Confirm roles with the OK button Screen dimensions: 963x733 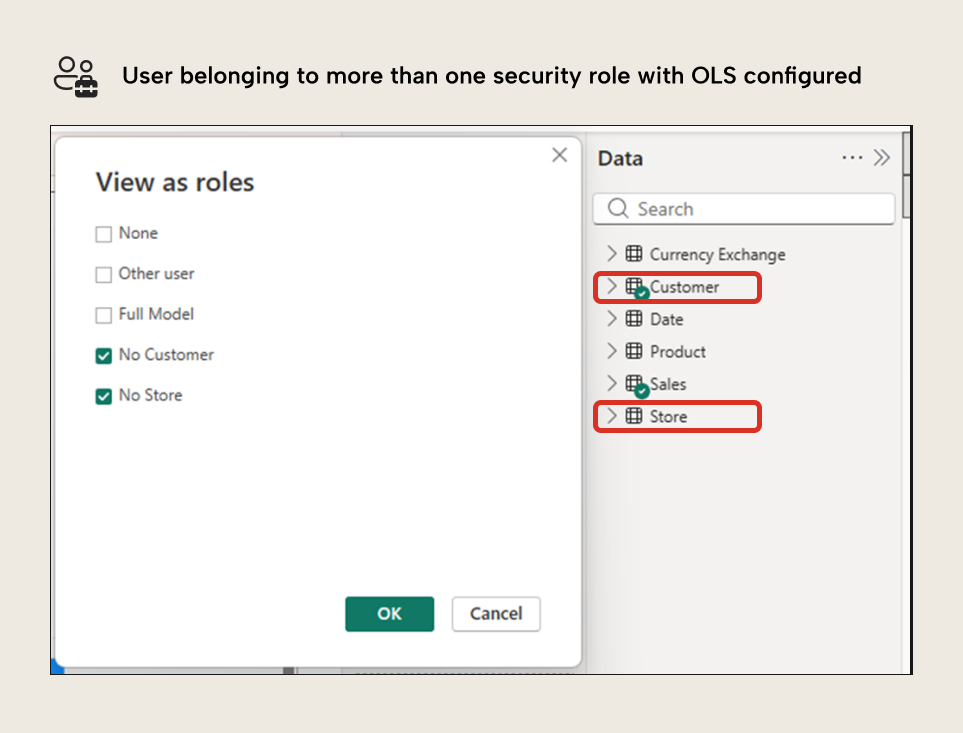coord(389,614)
